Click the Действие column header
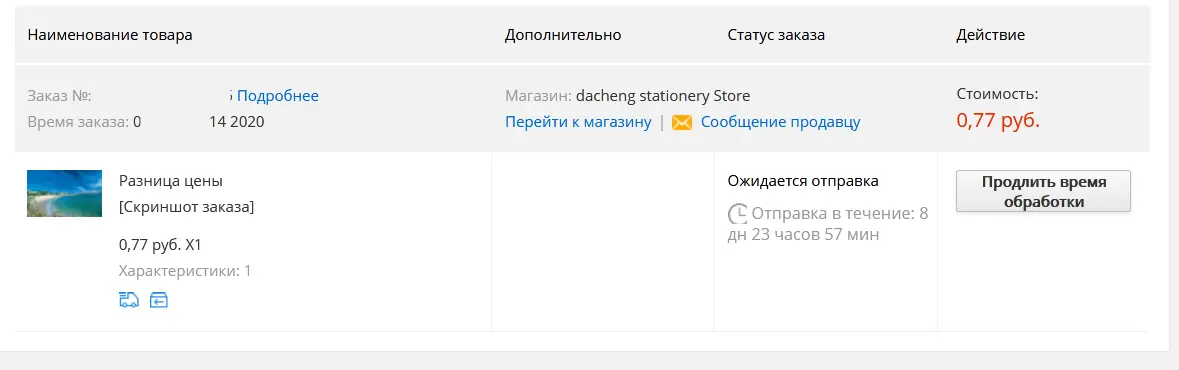The image size is (1179, 370). tap(990, 35)
